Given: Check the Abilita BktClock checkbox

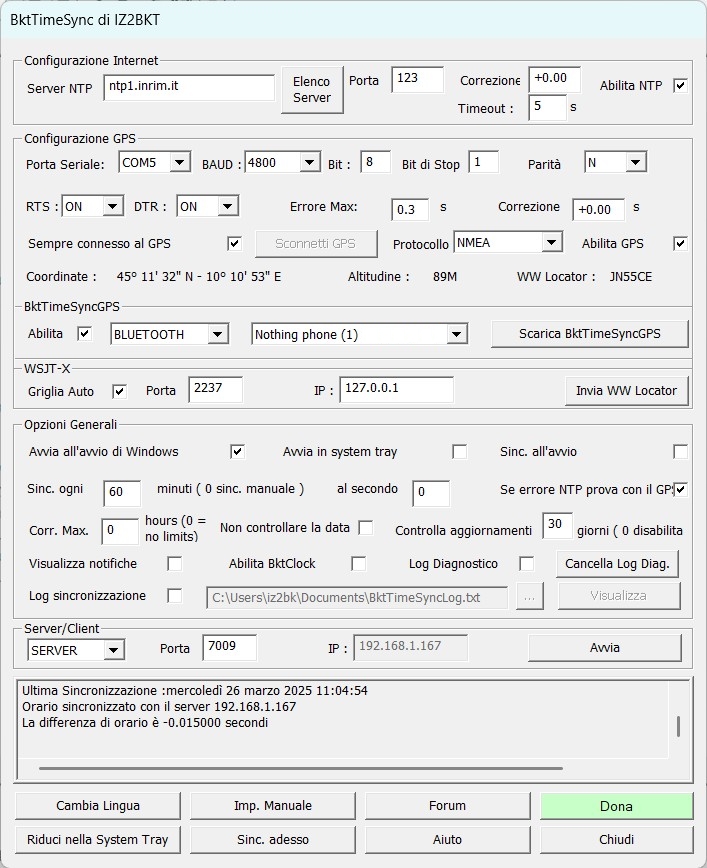Looking at the screenshot, I should pyautogui.click(x=359, y=564).
